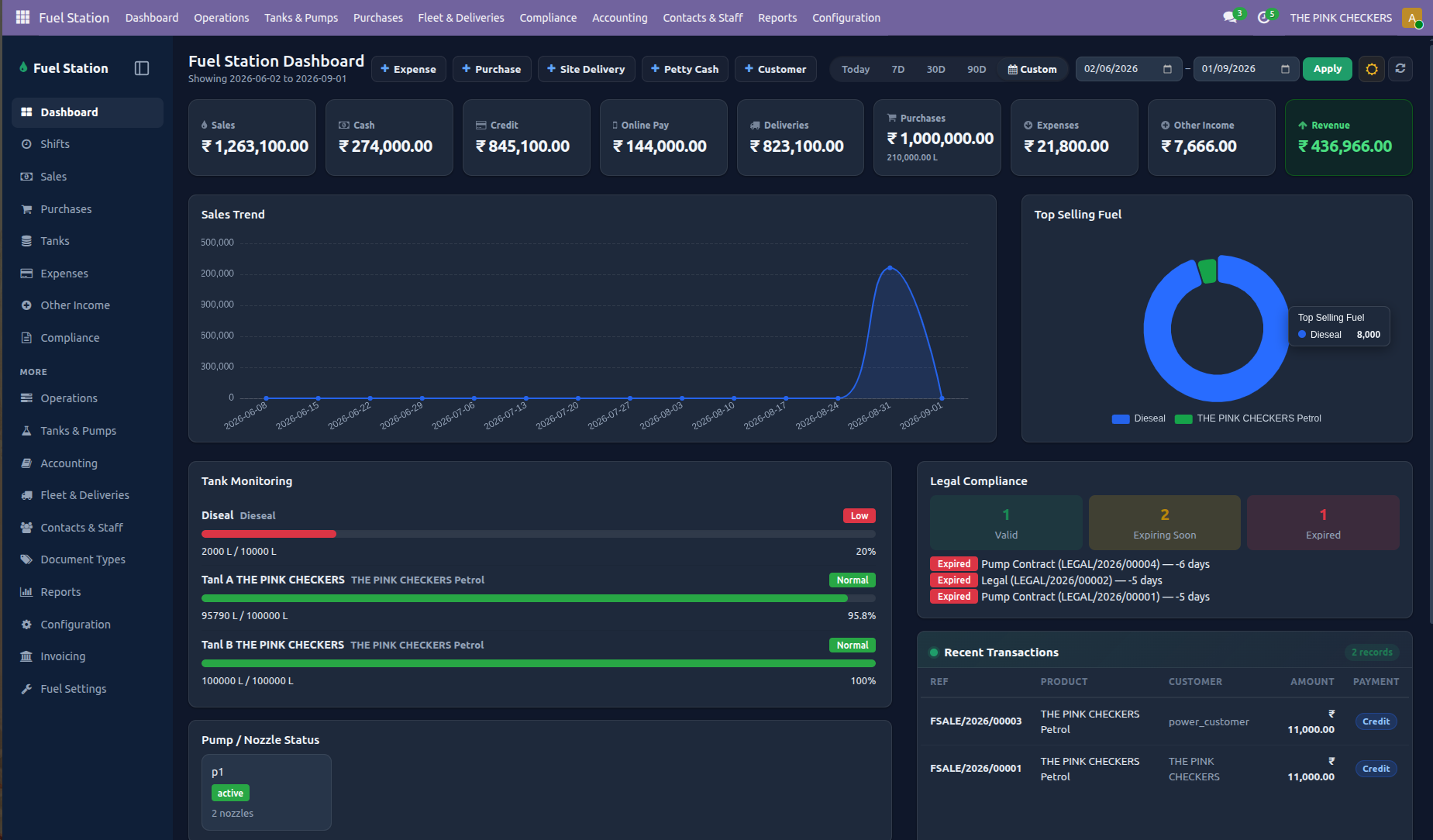This screenshot has height=840, width=1433.
Task: Open Document Types in the sidebar
Action: [x=88, y=559]
